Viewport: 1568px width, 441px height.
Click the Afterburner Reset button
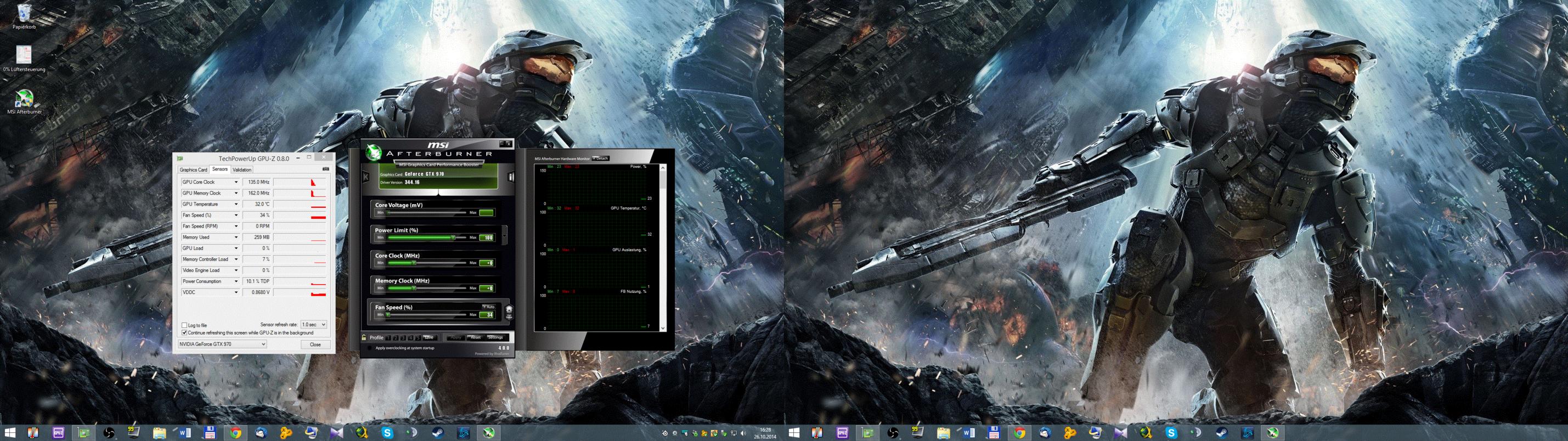coord(476,337)
